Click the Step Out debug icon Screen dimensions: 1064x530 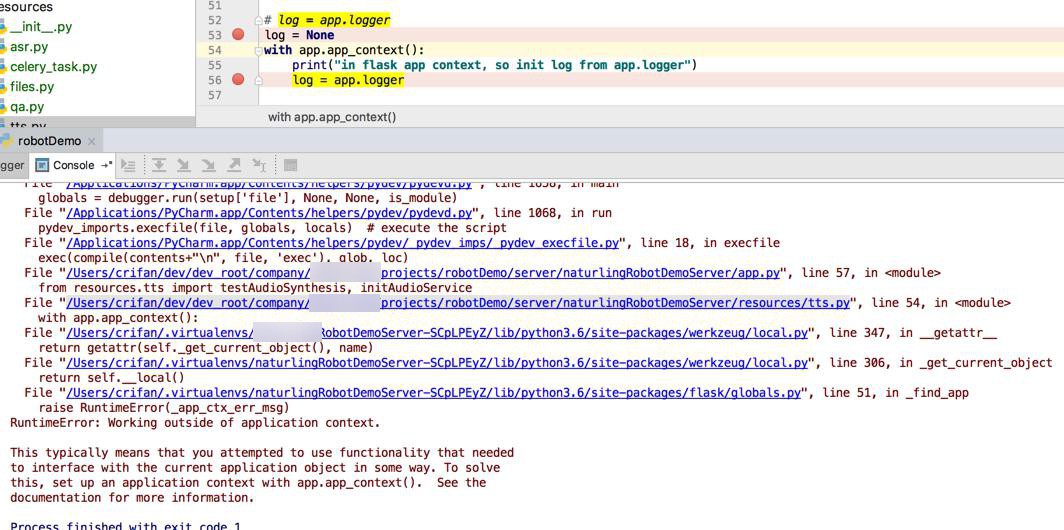point(233,165)
